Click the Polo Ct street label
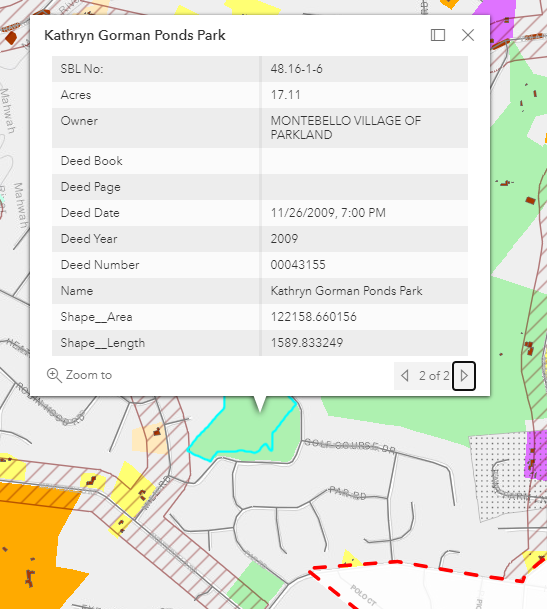Screen dimensions: 547x609 (363, 595)
